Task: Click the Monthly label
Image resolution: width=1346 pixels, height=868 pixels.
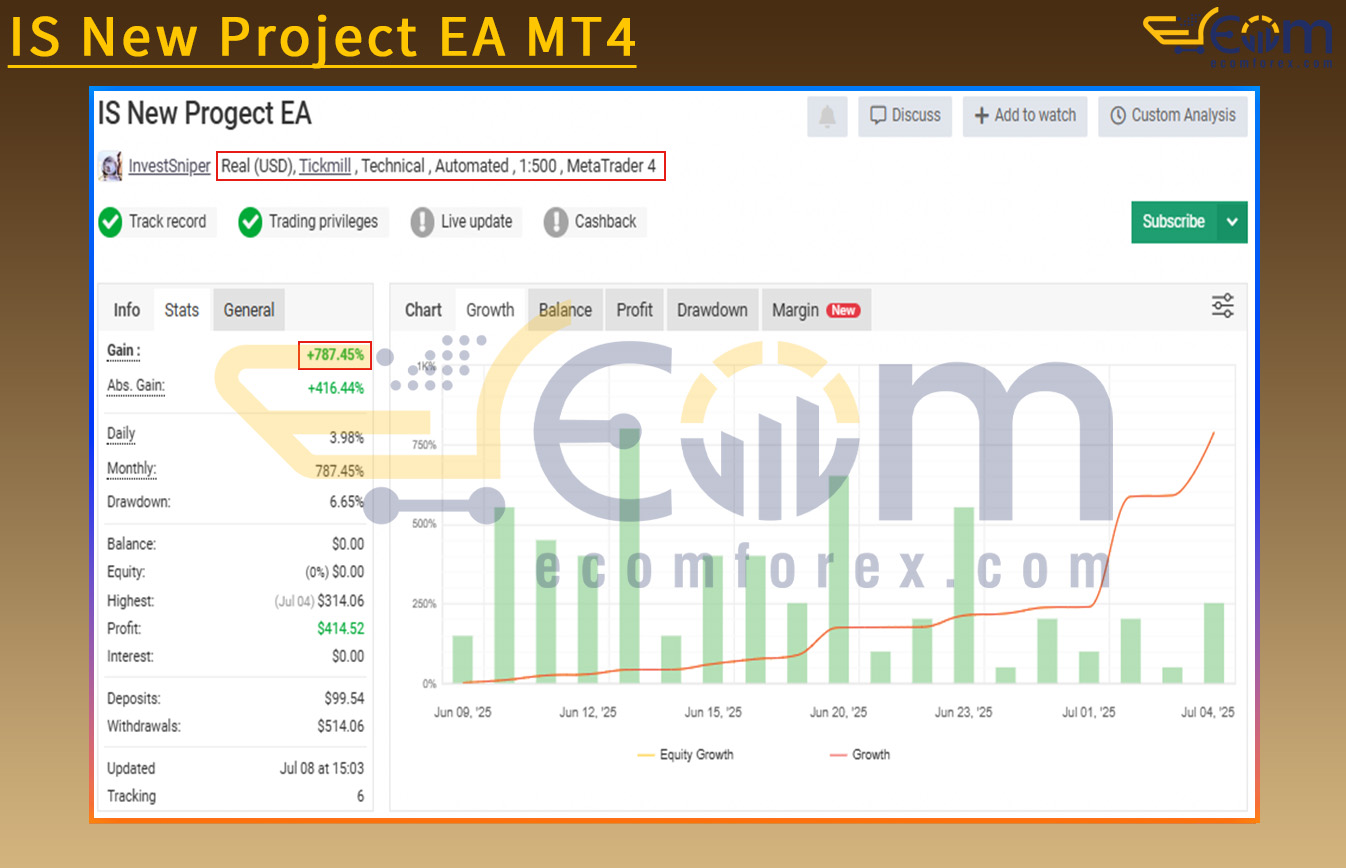Action: [132, 469]
